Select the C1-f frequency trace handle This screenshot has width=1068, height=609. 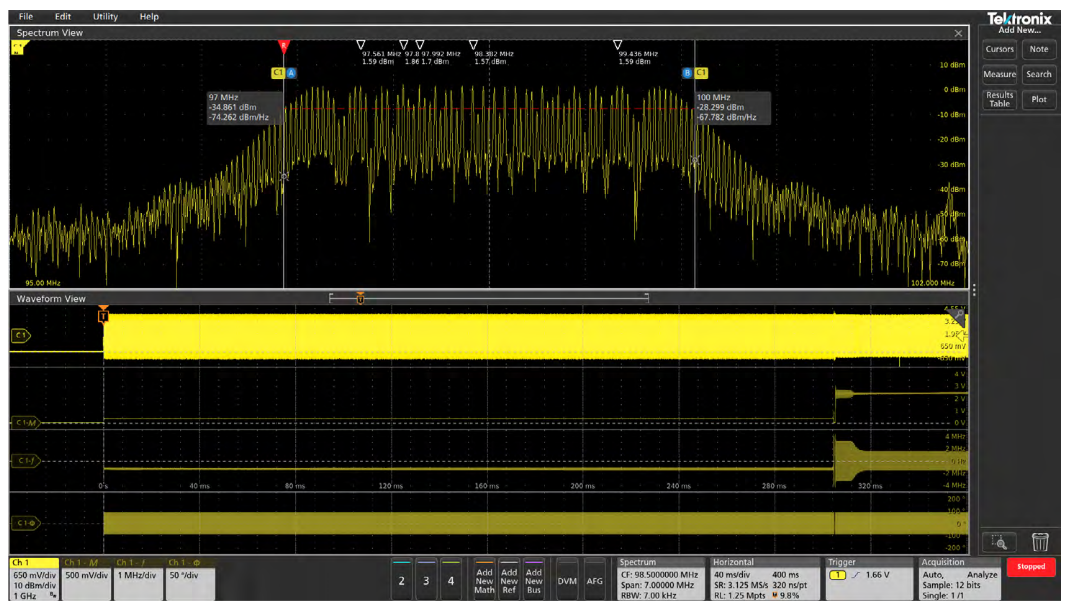[x=24, y=460]
